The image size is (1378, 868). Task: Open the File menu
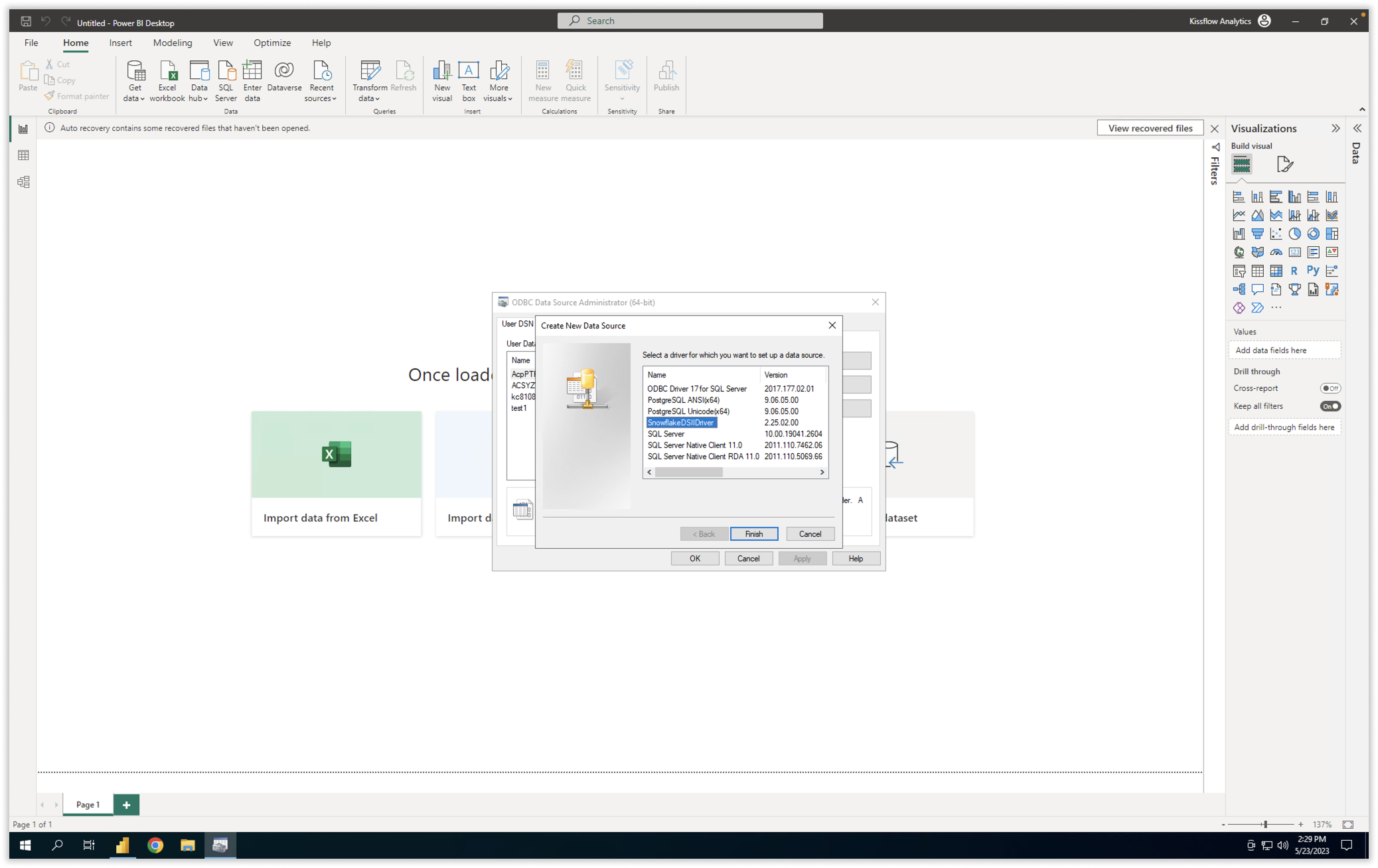tap(31, 42)
